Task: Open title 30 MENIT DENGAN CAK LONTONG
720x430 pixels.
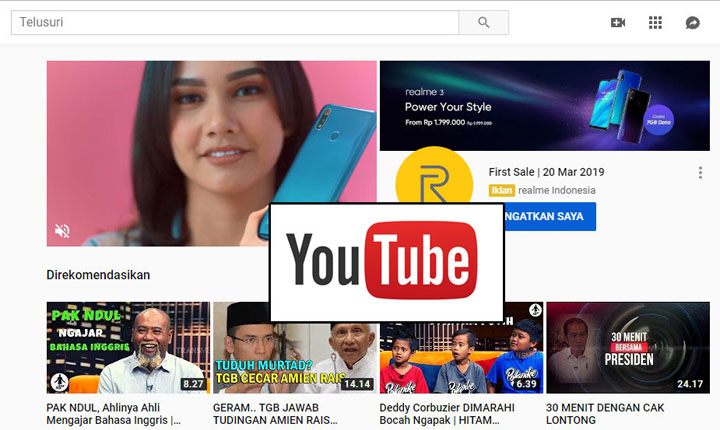Action: (605, 414)
